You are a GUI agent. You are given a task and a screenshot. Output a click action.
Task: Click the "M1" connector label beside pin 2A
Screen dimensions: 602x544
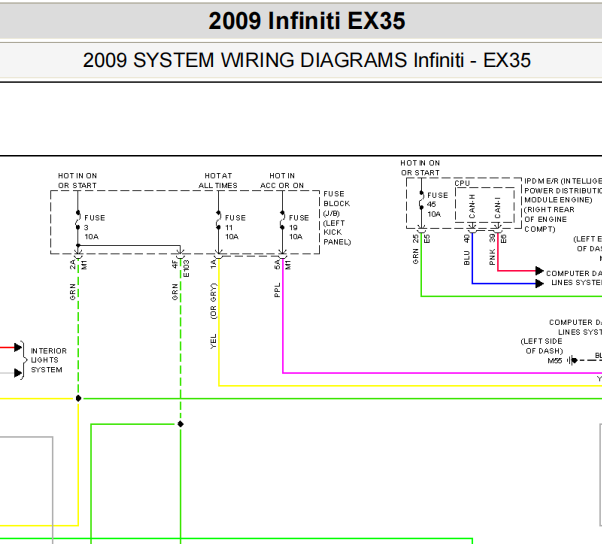(x=84, y=265)
